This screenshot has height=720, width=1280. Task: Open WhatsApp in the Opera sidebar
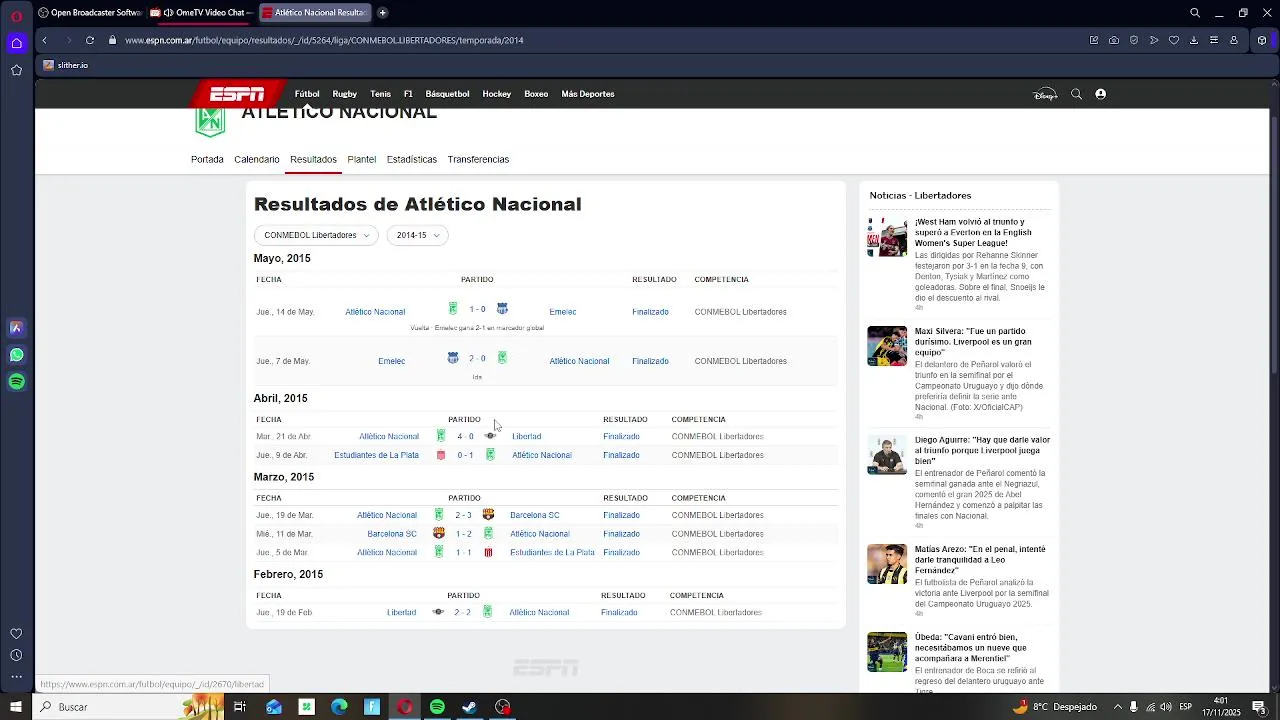(16, 355)
